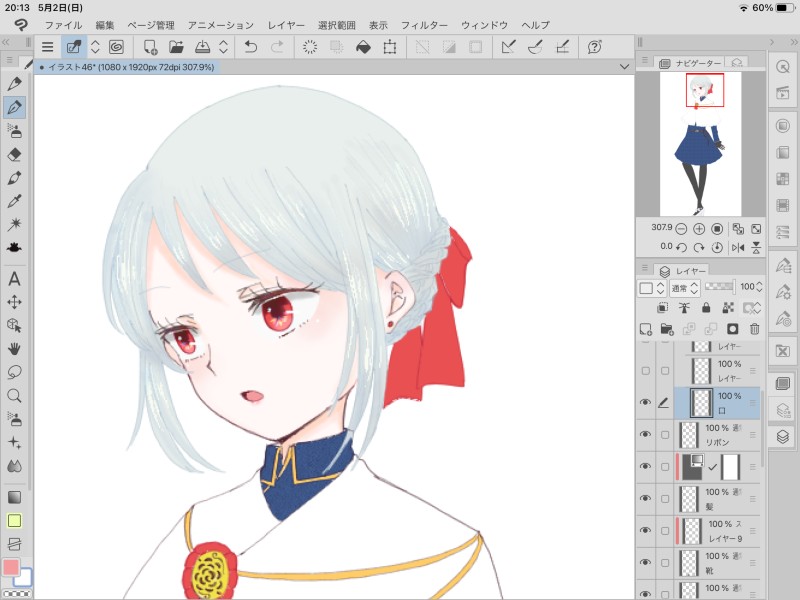Select the Eyedropper tool
Image resolution: width=800 pixels, height=600 pixels.
click(x=14, y=201)
